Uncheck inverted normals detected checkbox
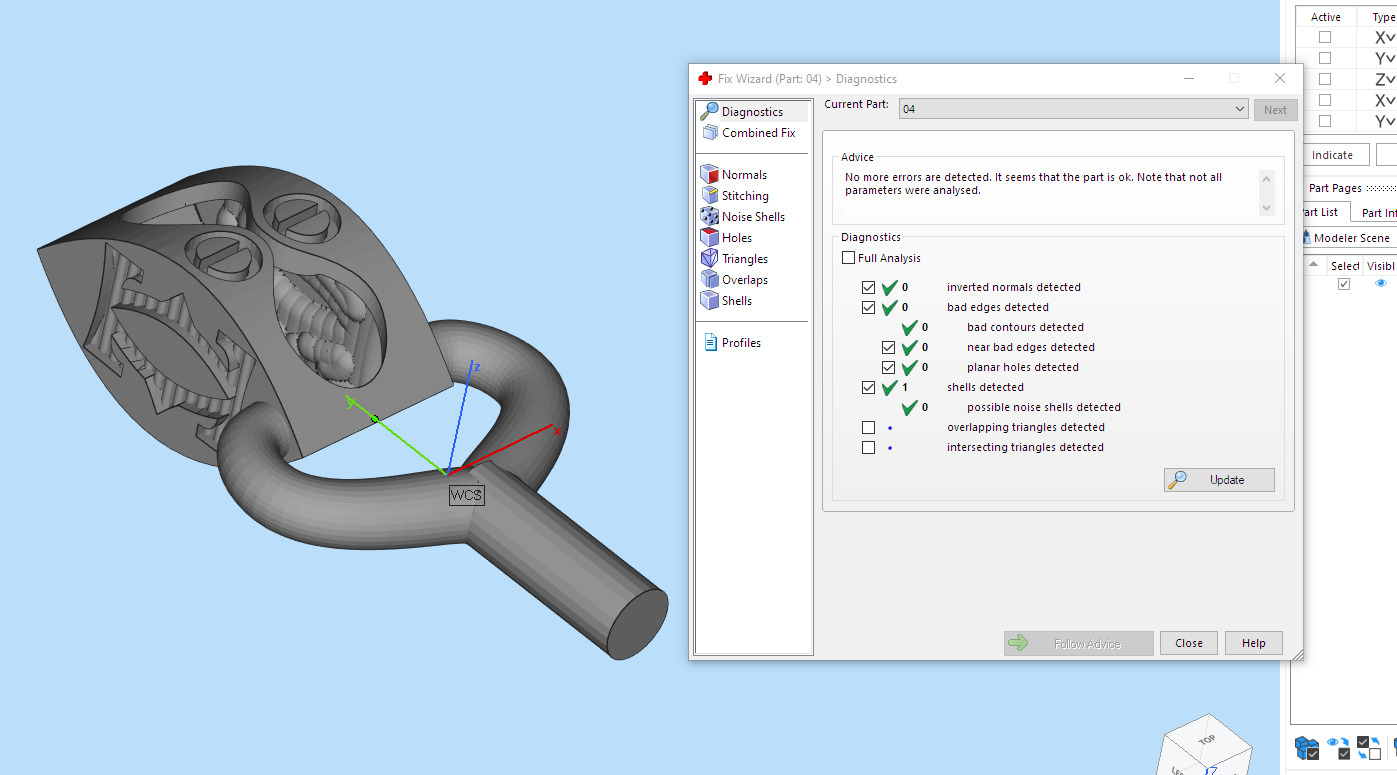Viewport: 1397px width, 775px height. pyautogui.click(x=868, y=288)
